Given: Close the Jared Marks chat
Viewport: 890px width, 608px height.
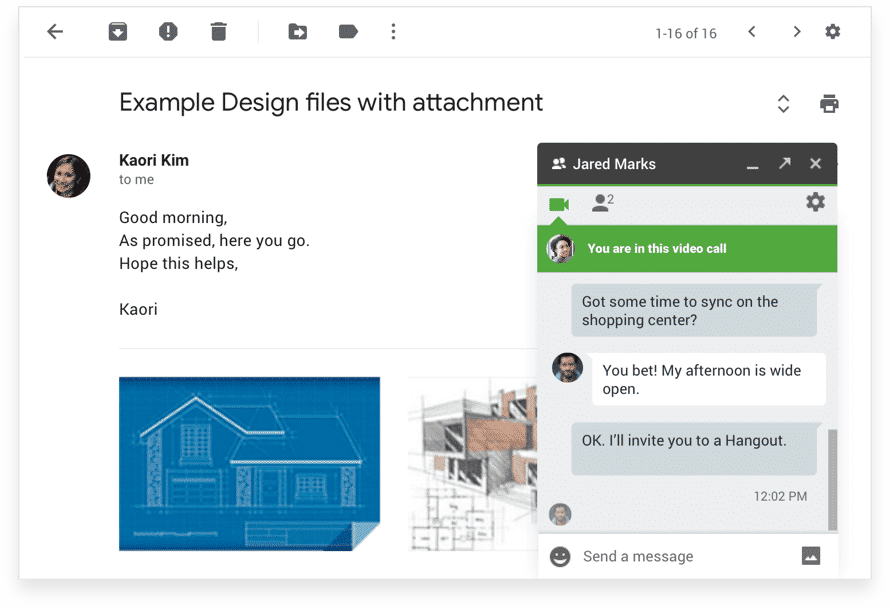Looking at the screenshot, I should tap(816, 163).
